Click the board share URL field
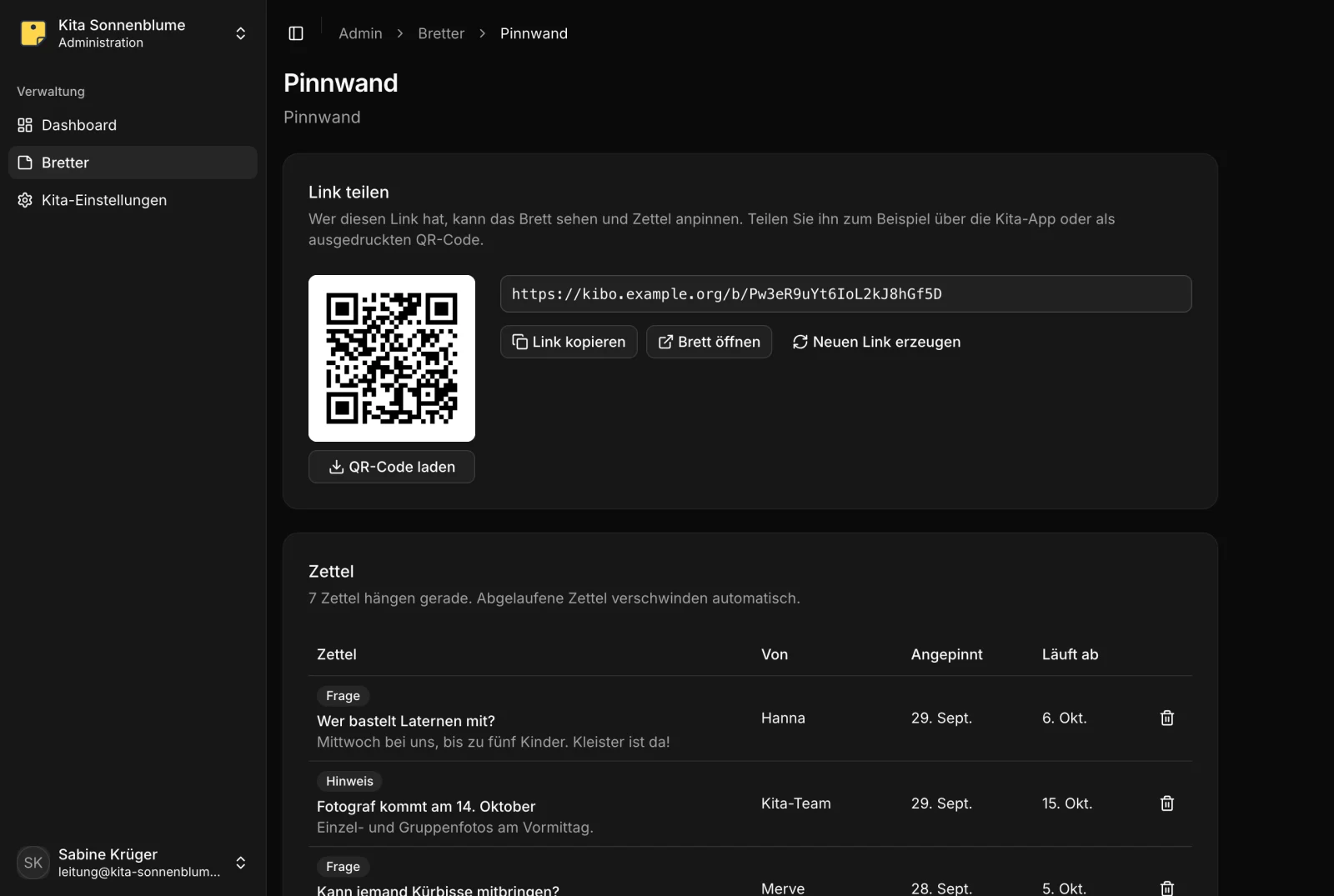Viewport: 1334px width, 896px height. pos(845,294)
